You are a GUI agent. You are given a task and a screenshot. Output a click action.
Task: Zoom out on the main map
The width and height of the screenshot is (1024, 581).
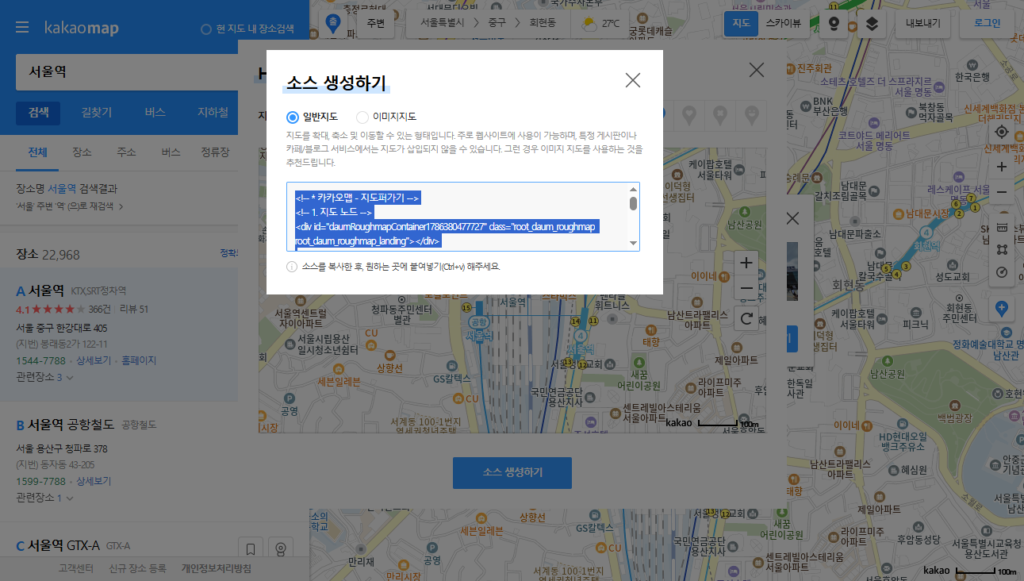(x=1001, y=192)
